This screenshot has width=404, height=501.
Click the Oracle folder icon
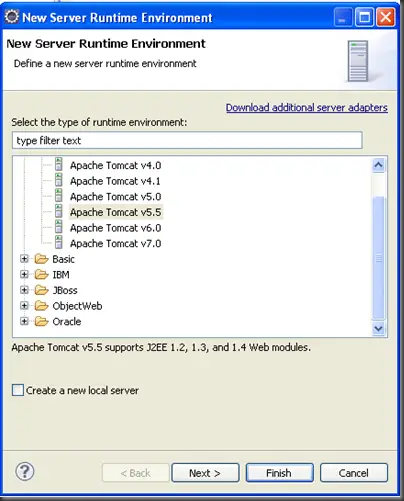[x=42, y=321]
